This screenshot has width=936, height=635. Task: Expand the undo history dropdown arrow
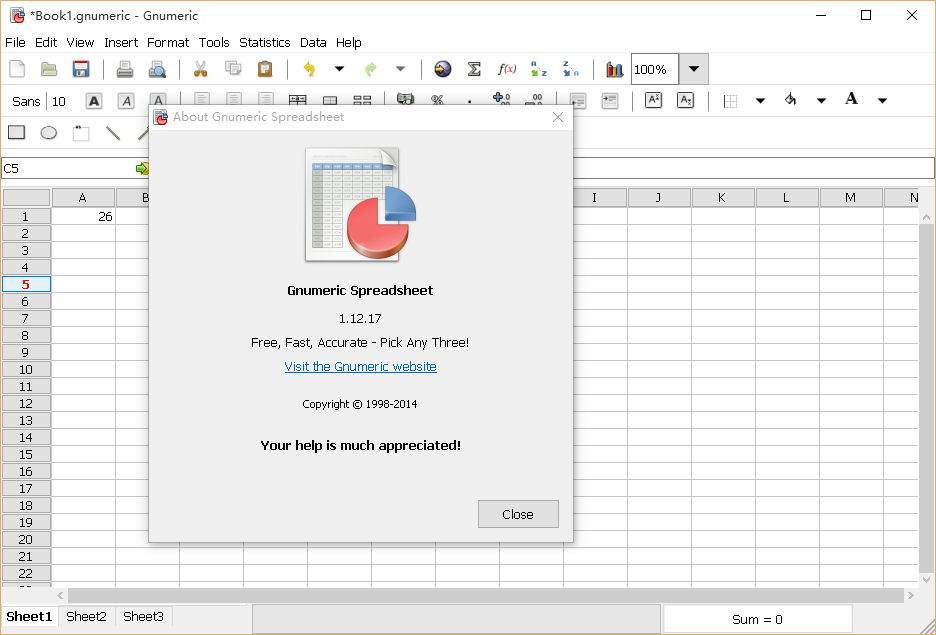(x=339, y=69)
